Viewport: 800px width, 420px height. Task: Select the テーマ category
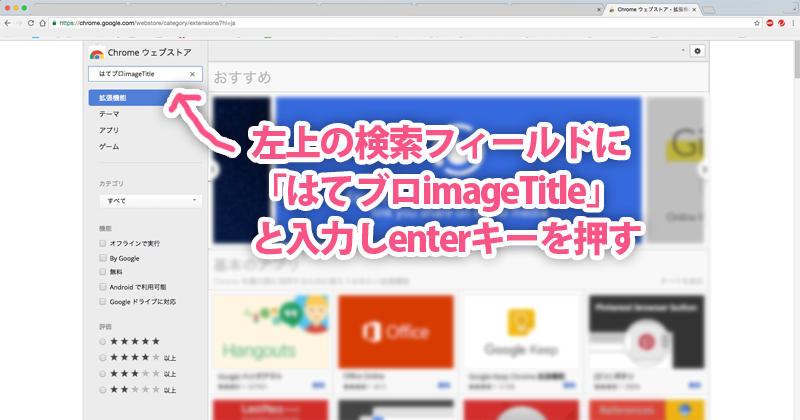click(109, 114)
